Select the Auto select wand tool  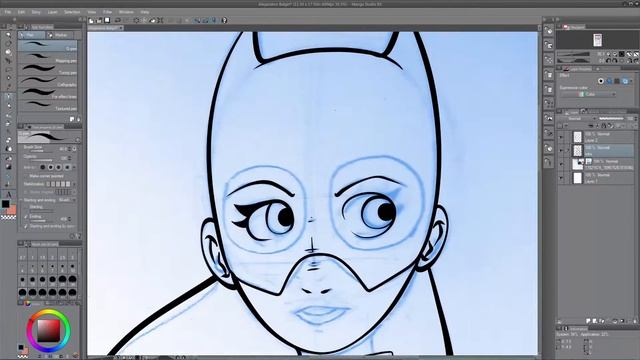point(8,78)
